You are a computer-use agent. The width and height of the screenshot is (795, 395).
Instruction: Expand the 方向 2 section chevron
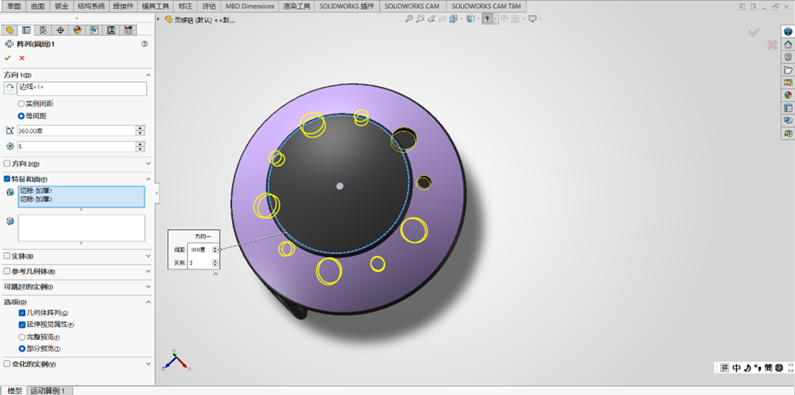point(149,164)
